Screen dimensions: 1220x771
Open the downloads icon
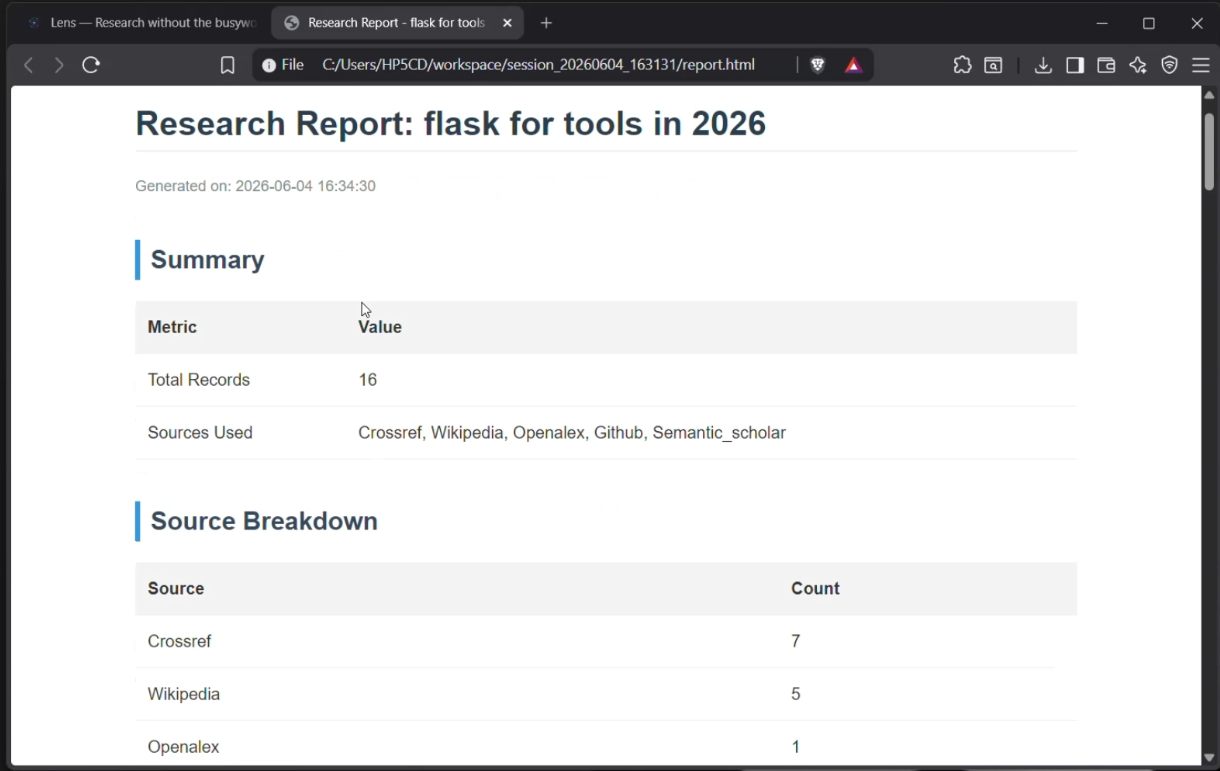click(x=1043, y=65)
